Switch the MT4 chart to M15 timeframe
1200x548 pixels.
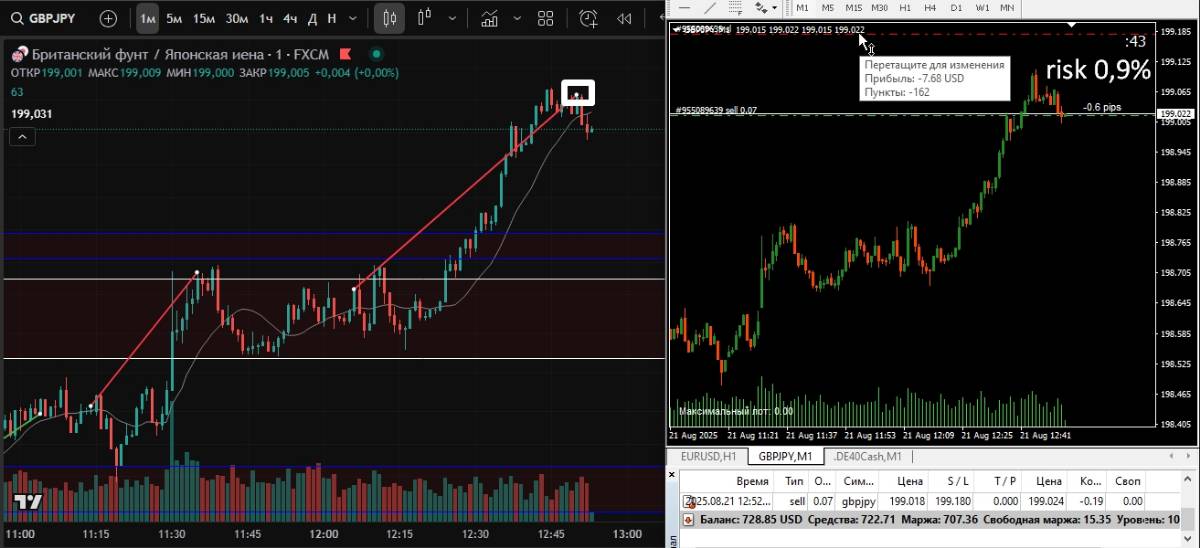tap(853, 7)
